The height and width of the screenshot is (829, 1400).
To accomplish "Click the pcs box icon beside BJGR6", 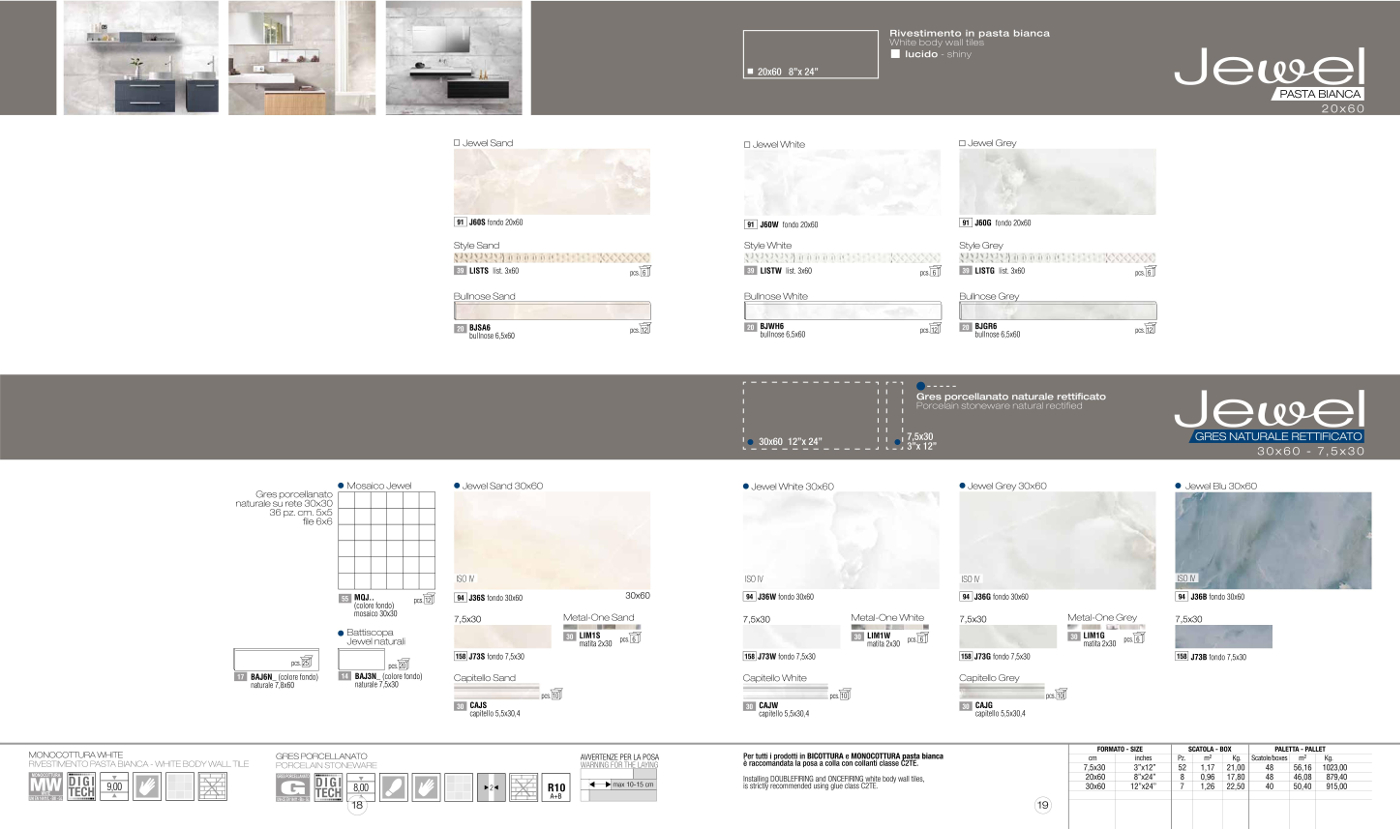I will 1150,328.
